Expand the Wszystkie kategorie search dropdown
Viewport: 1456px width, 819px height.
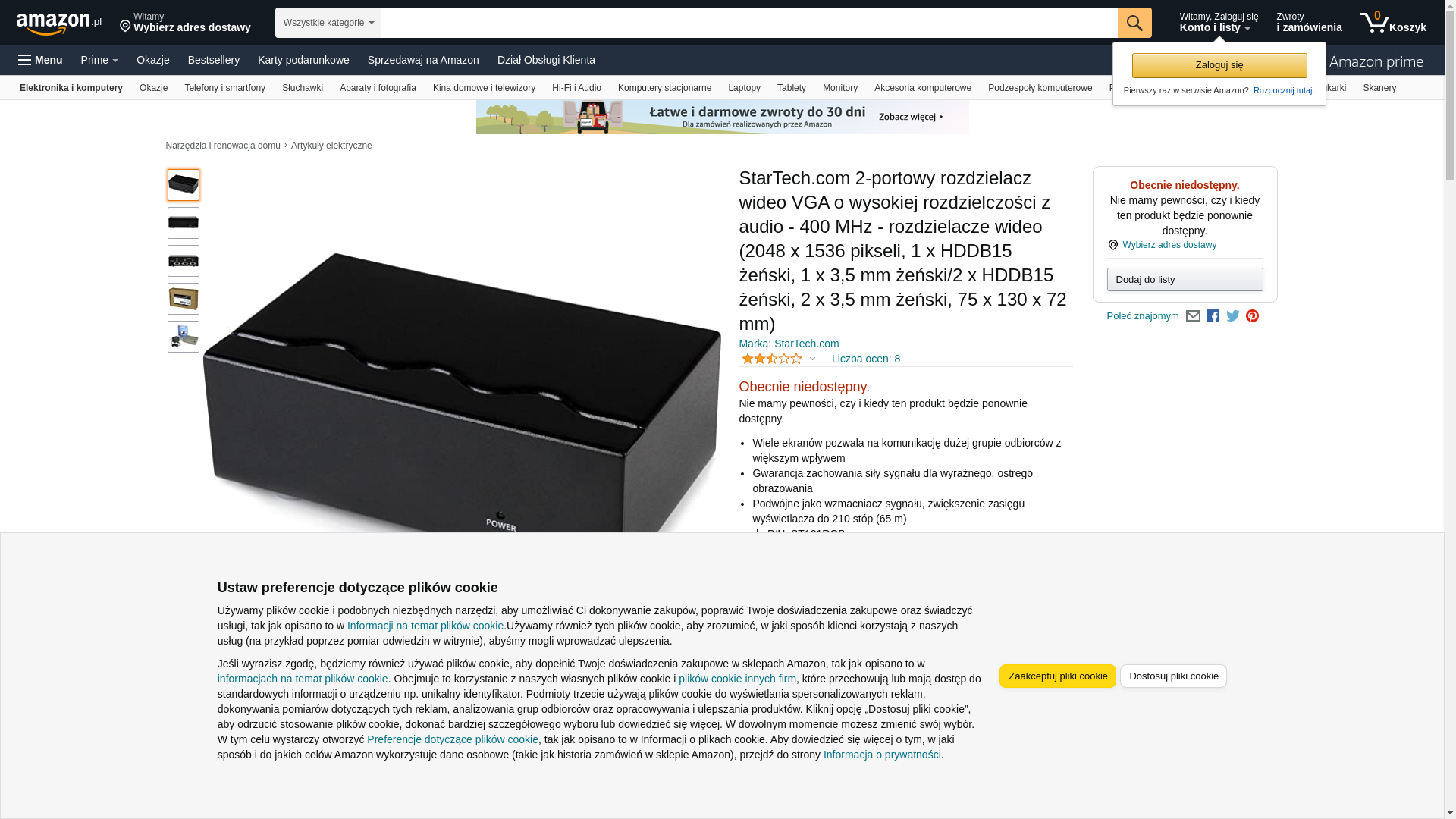tap(328, 23)
